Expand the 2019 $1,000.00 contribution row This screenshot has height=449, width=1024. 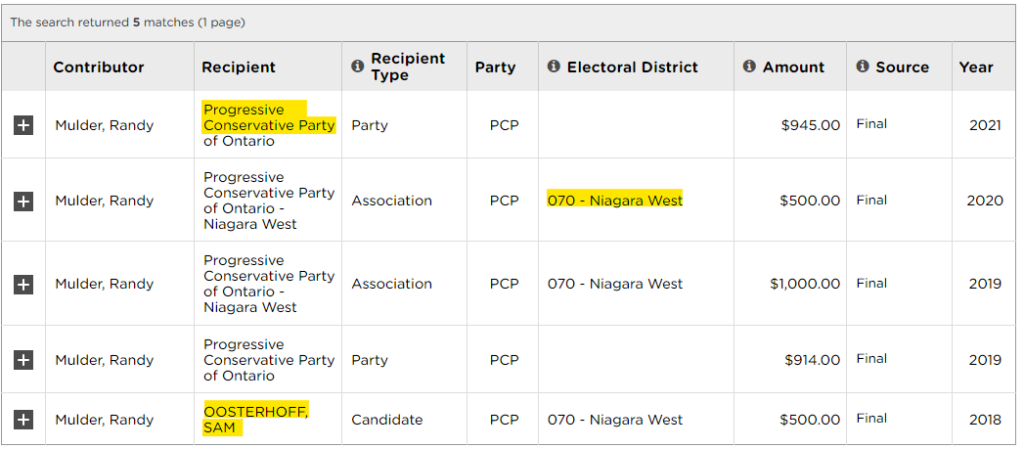(23, 284)
